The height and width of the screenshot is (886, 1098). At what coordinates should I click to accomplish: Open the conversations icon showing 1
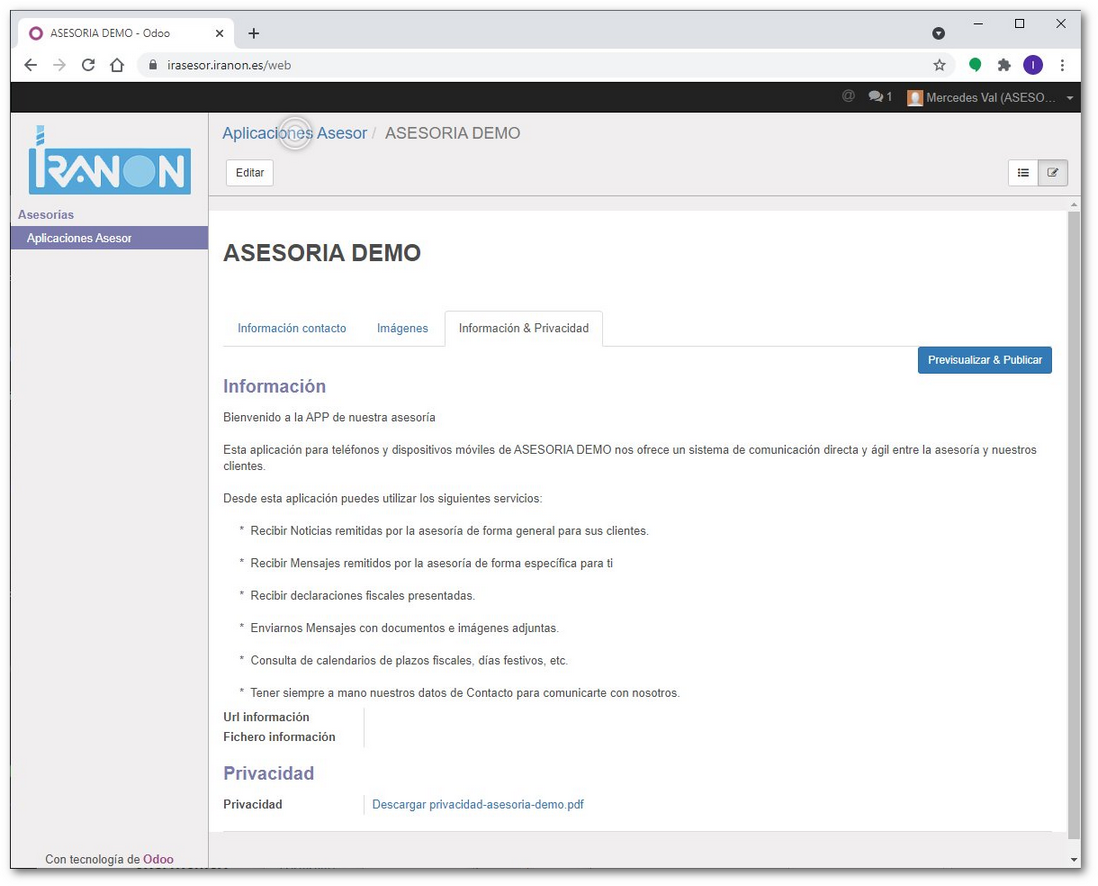click(880, 97)
